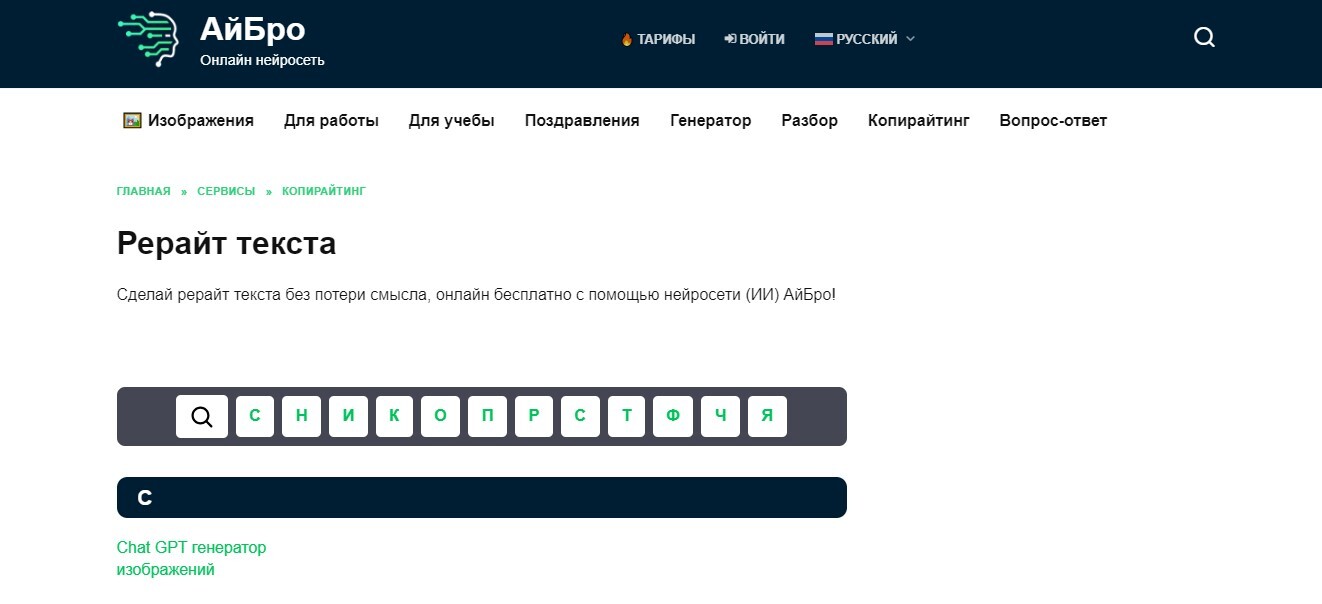
Task: Open the Генератор menu
Action: point(710,121)
